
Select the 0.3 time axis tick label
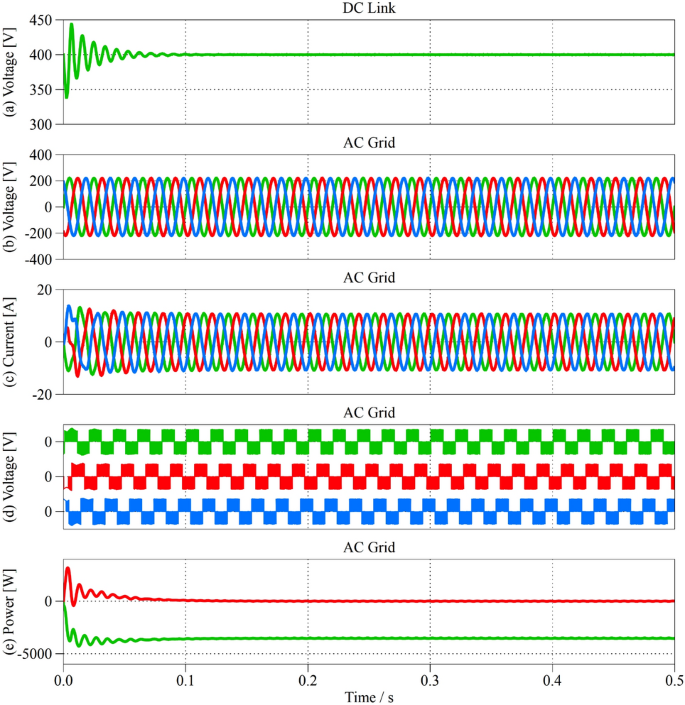pos(430,677)
